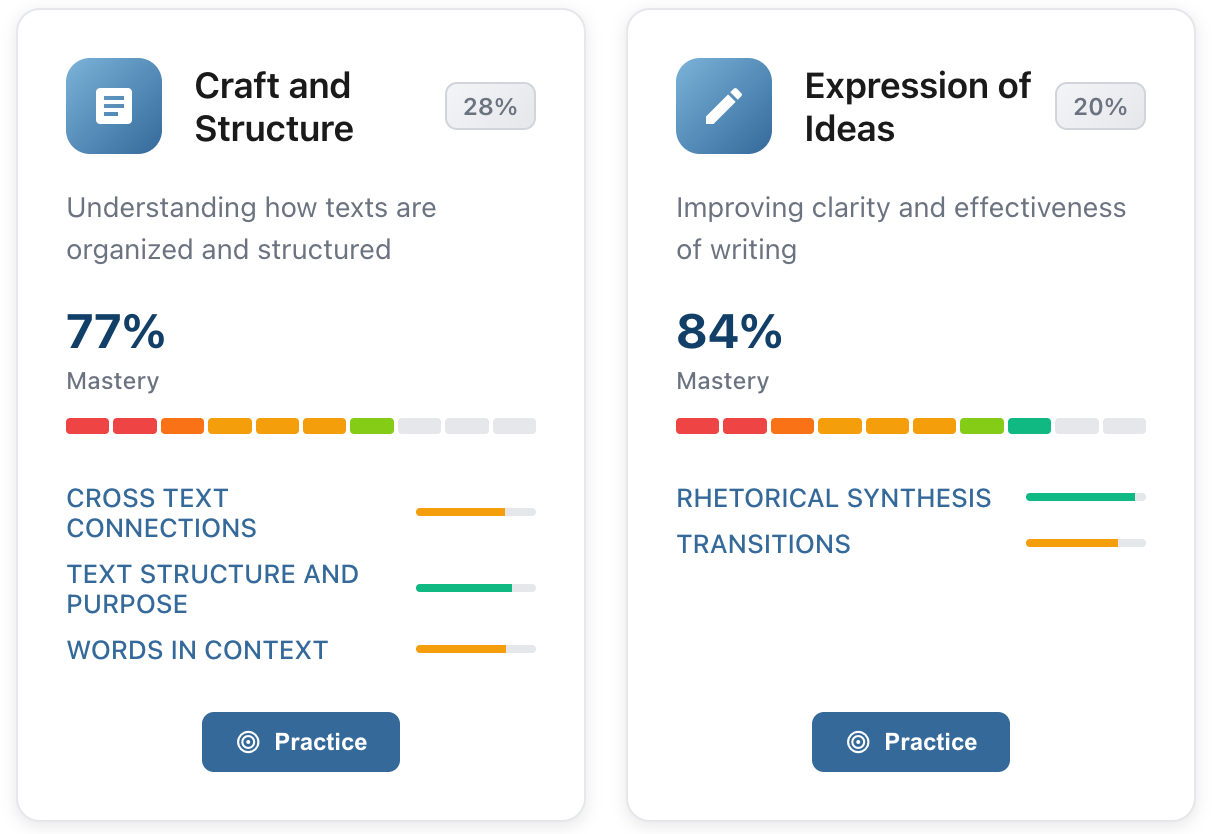Image resolution: width=1212 pixels, height=834 pixels.
Task: Click the segmented mastery bar under 77%
Action: (300, 425)
